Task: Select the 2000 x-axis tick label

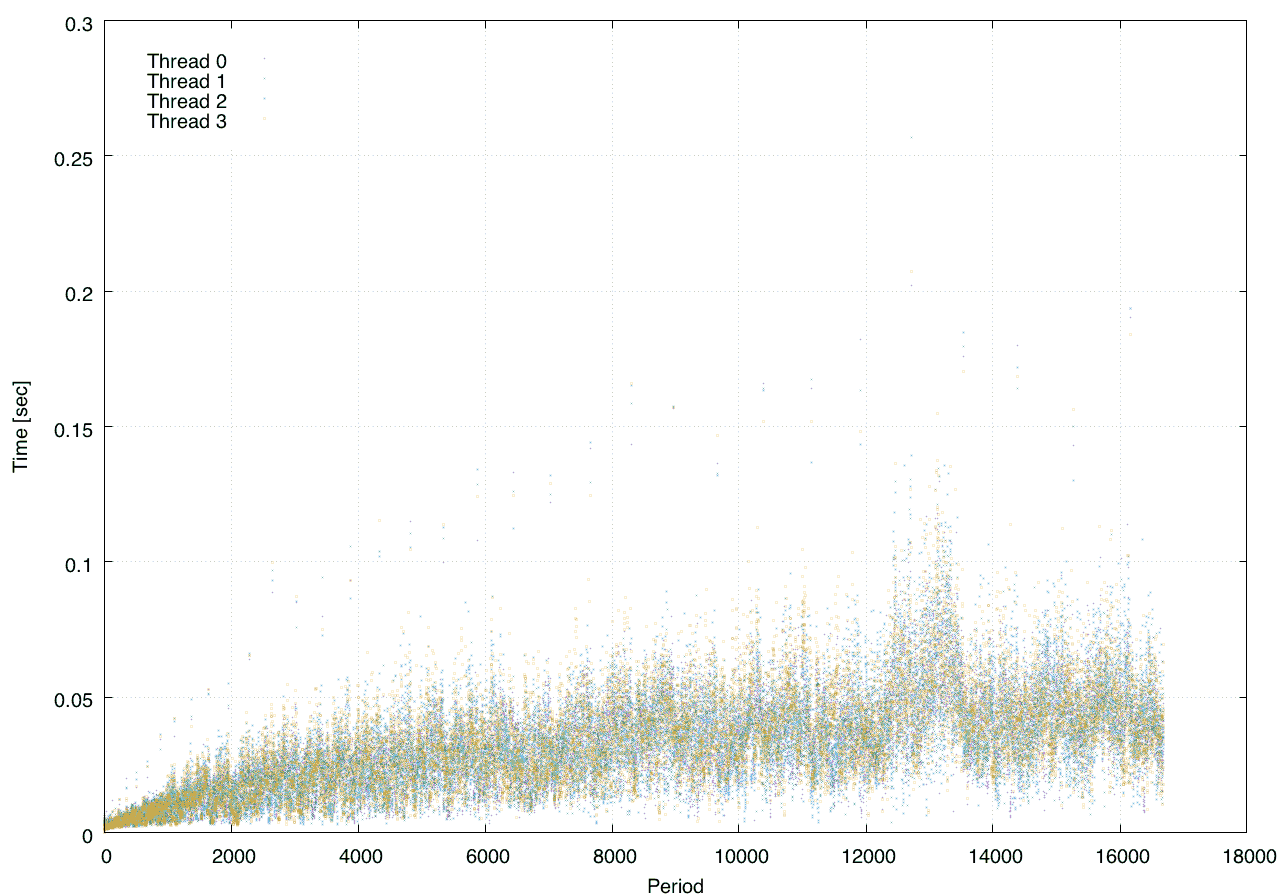Action: click(x=231, y=856)
